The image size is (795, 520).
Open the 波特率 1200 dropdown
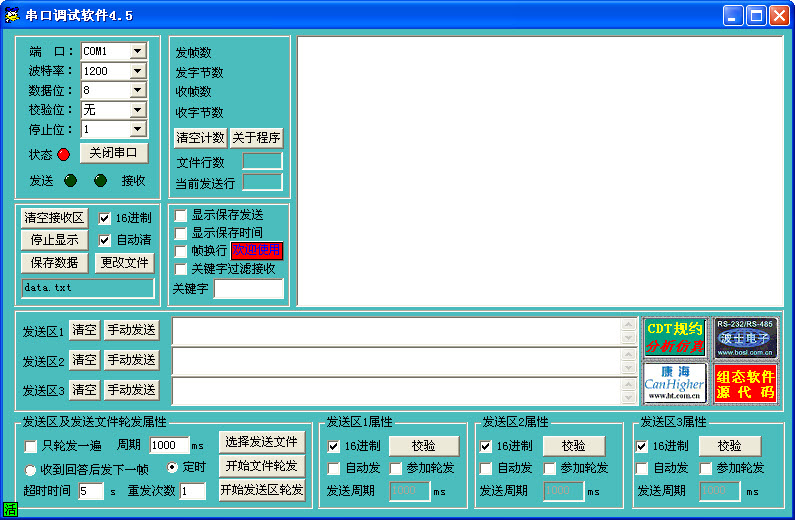coord(138,71)
